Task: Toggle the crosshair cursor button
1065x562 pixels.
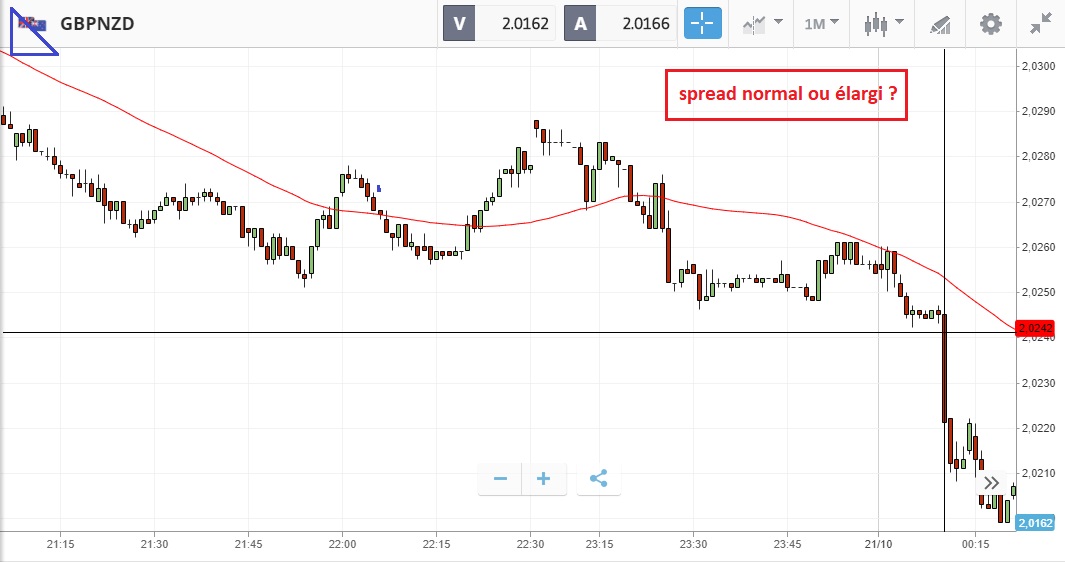Action: pos(702,23)
